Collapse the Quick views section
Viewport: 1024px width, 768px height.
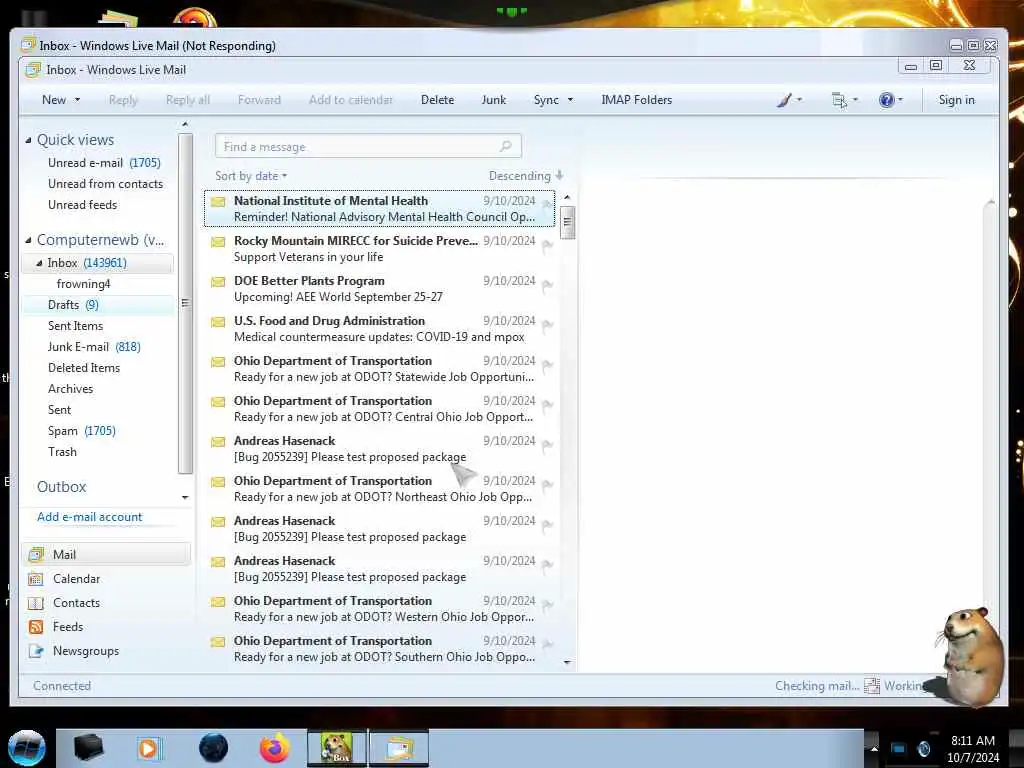(x=28, y=140)
